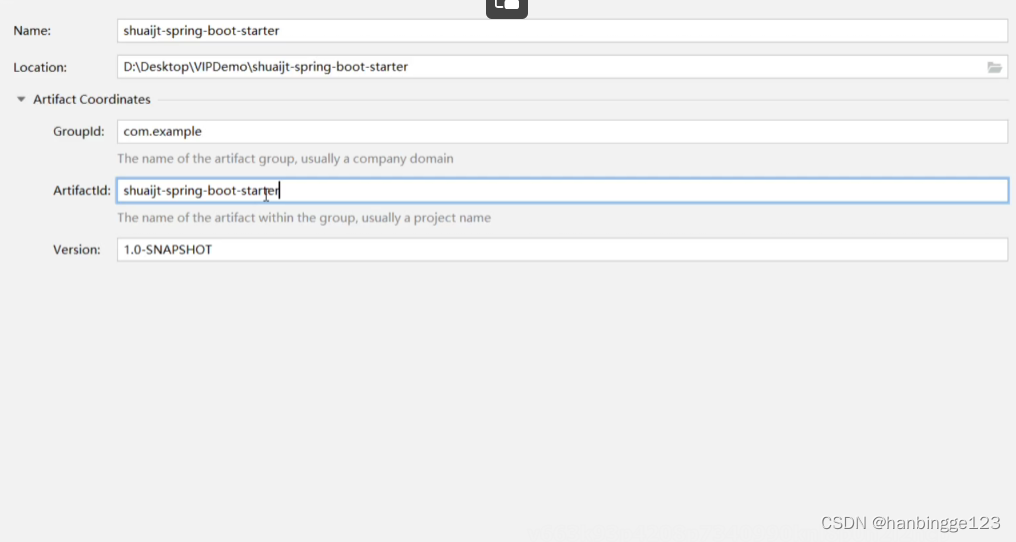This screenshot has height=542, width=1016.
Task: Click the Name label
Action: click(x=32, y=31)
